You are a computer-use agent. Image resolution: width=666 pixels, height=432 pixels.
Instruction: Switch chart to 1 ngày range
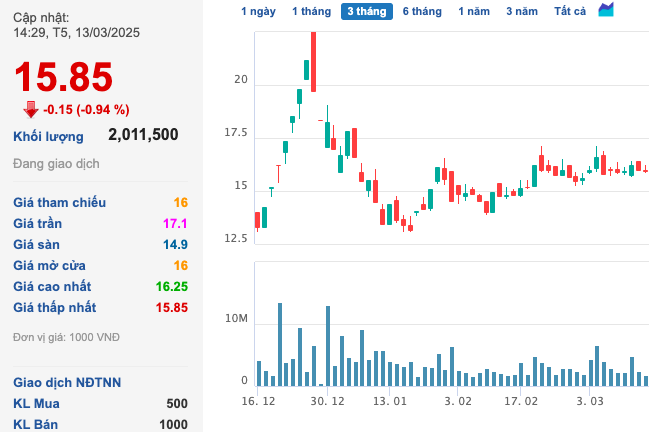tap(258, 11)
